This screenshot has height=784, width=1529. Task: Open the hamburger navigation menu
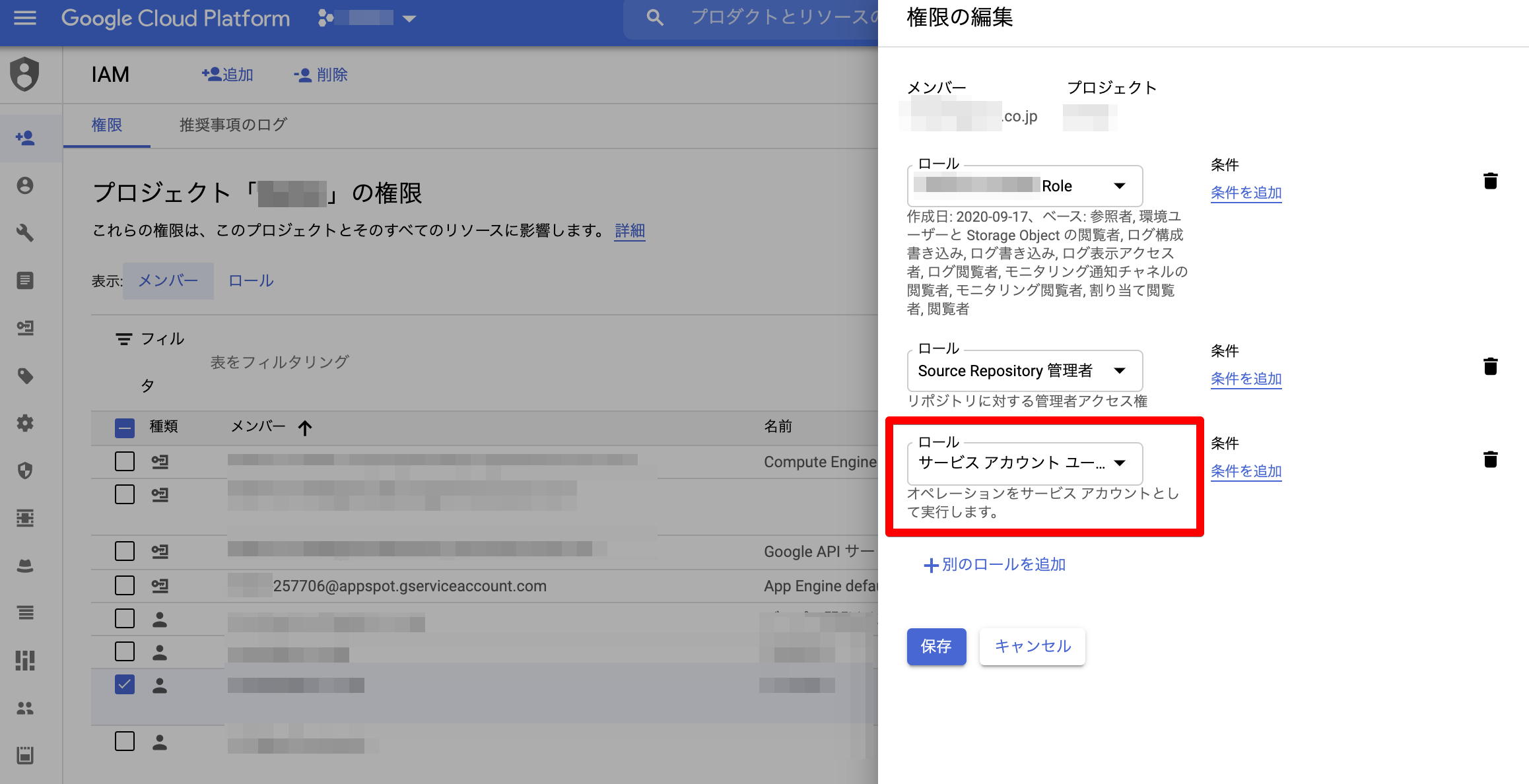[25, 18]
